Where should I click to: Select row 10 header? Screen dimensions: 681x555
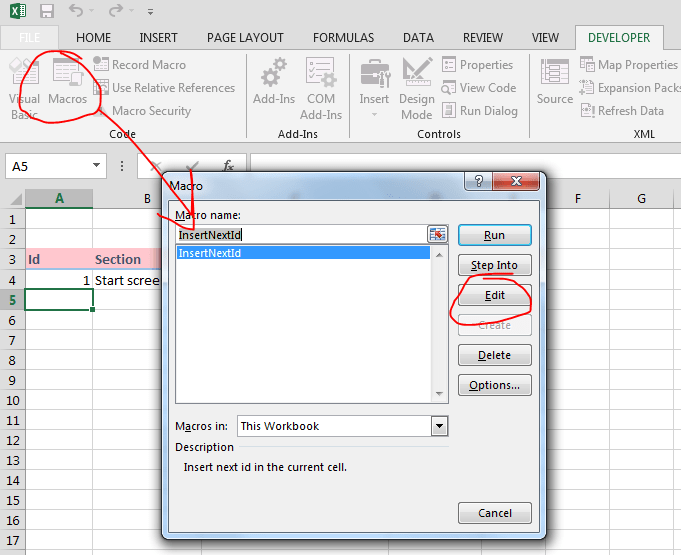12,400
